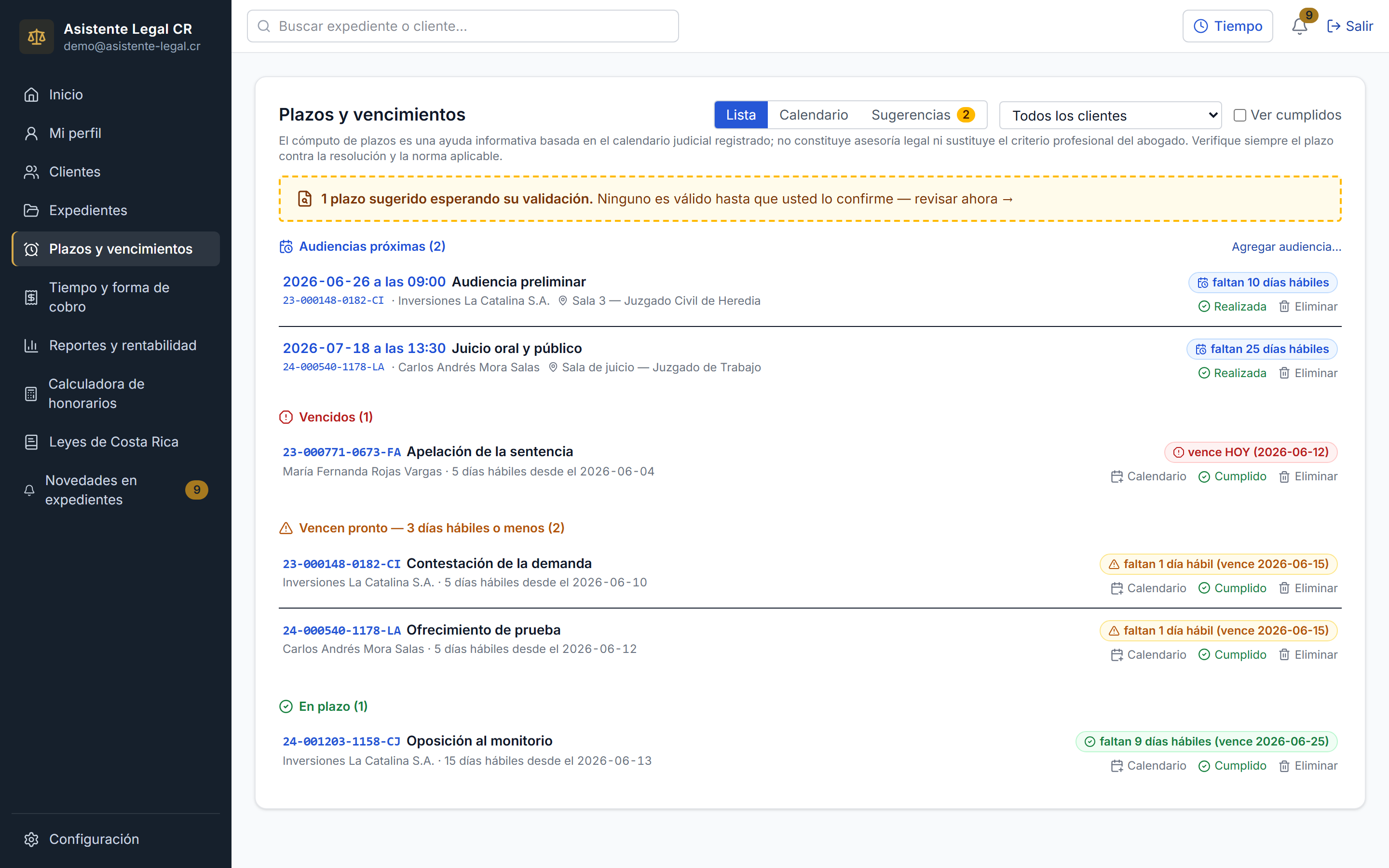Focus the Buscar expediente o cliente field
The image size is (1389, 868).
[463, 26]
